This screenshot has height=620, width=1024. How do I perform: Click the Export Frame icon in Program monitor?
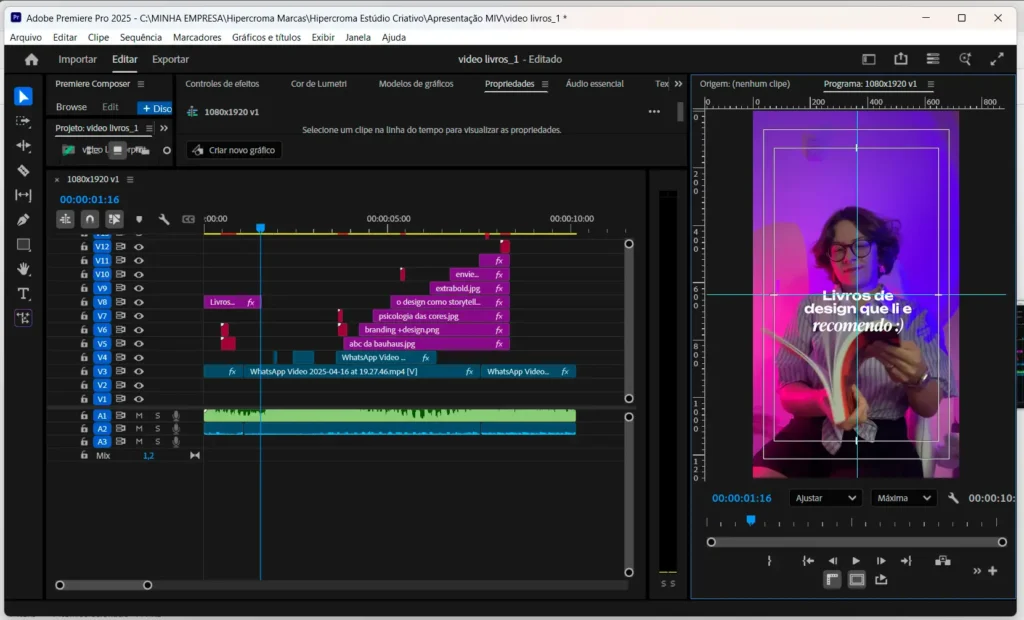(881, 579)
